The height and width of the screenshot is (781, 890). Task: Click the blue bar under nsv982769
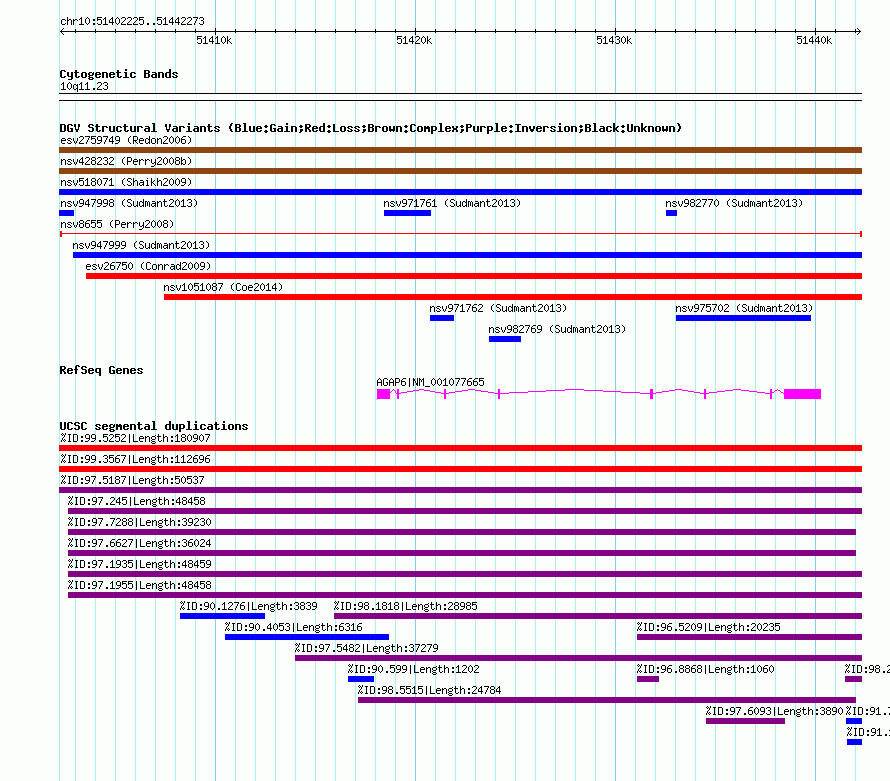click(505, 339)
